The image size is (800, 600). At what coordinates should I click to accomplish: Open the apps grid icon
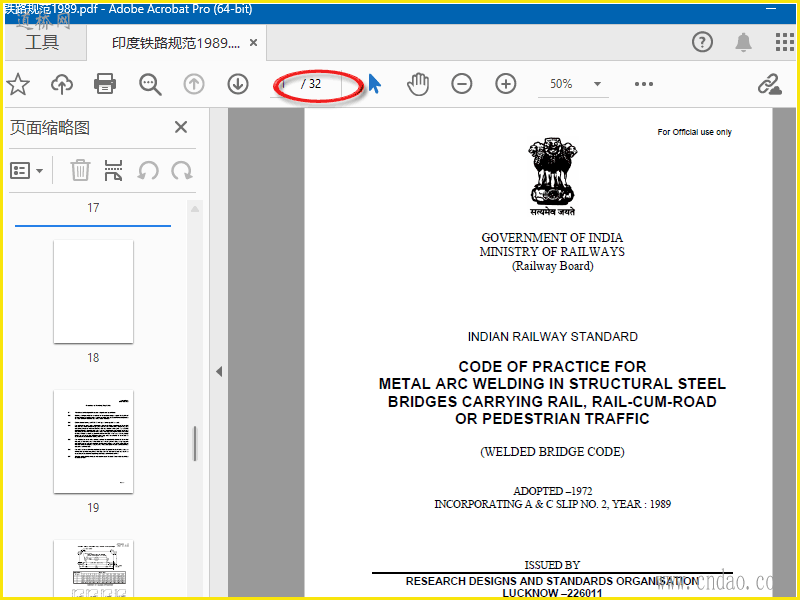point(784,42)
